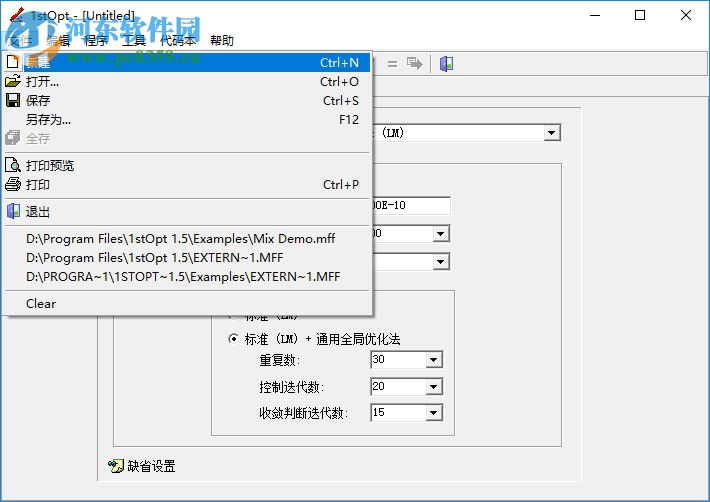
Task: Open recent file Mix Demo.mff
Action: click(187, 239)
